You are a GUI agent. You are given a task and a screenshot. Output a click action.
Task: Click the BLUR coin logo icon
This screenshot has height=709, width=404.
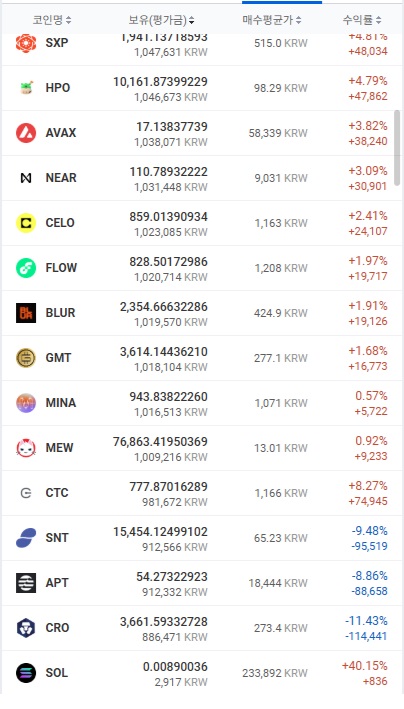click(x=26, y=313)
